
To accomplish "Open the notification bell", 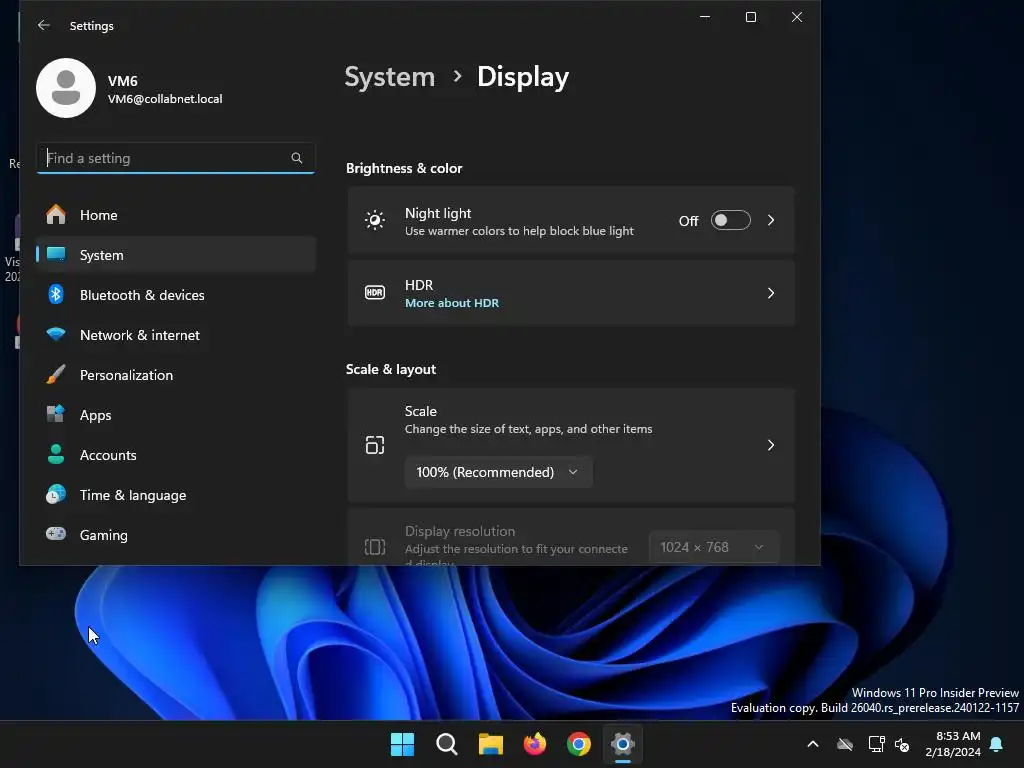I will (x=997, y=744).
